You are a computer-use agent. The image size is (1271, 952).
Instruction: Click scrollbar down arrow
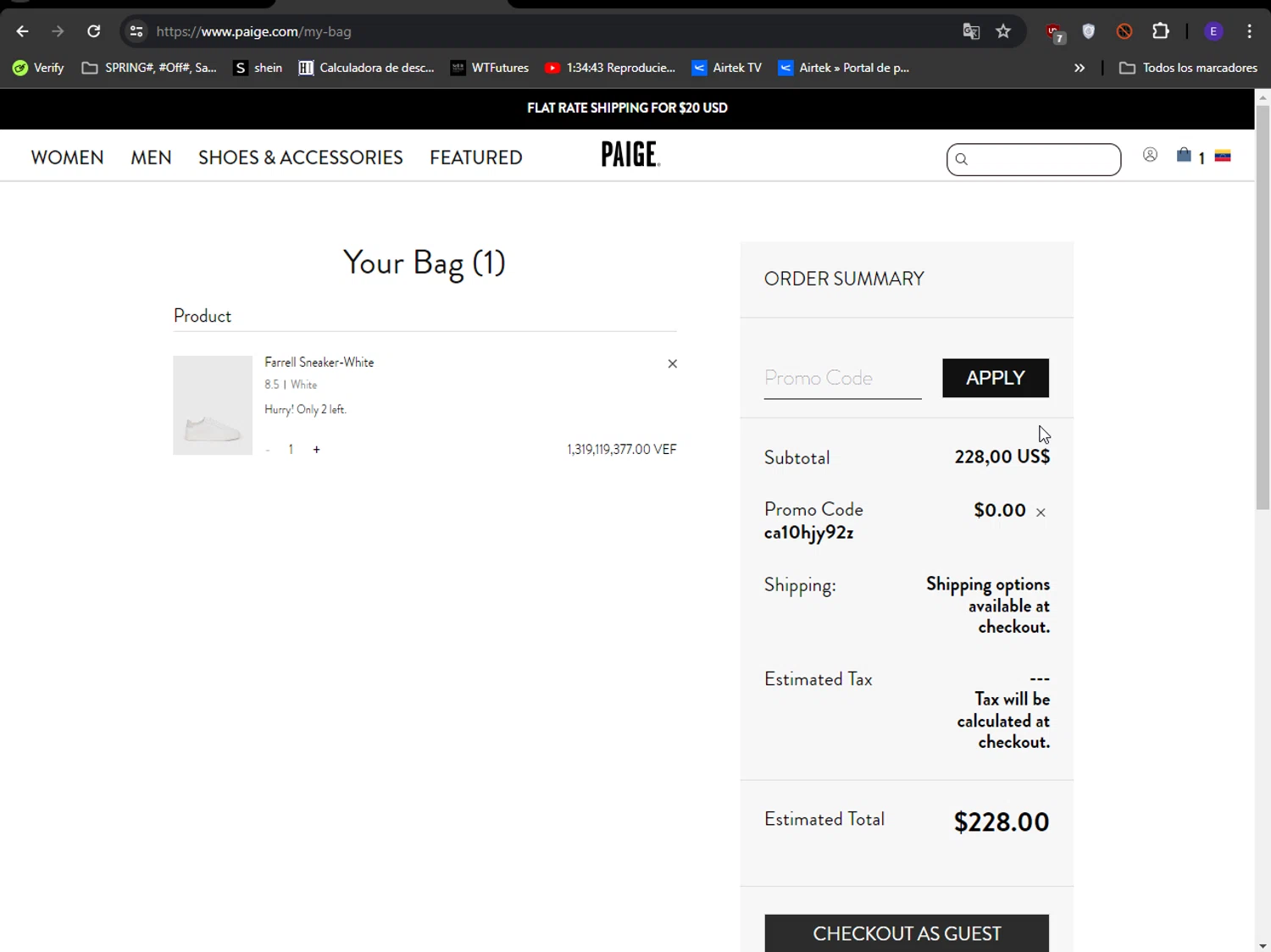tap(1263, 944)
